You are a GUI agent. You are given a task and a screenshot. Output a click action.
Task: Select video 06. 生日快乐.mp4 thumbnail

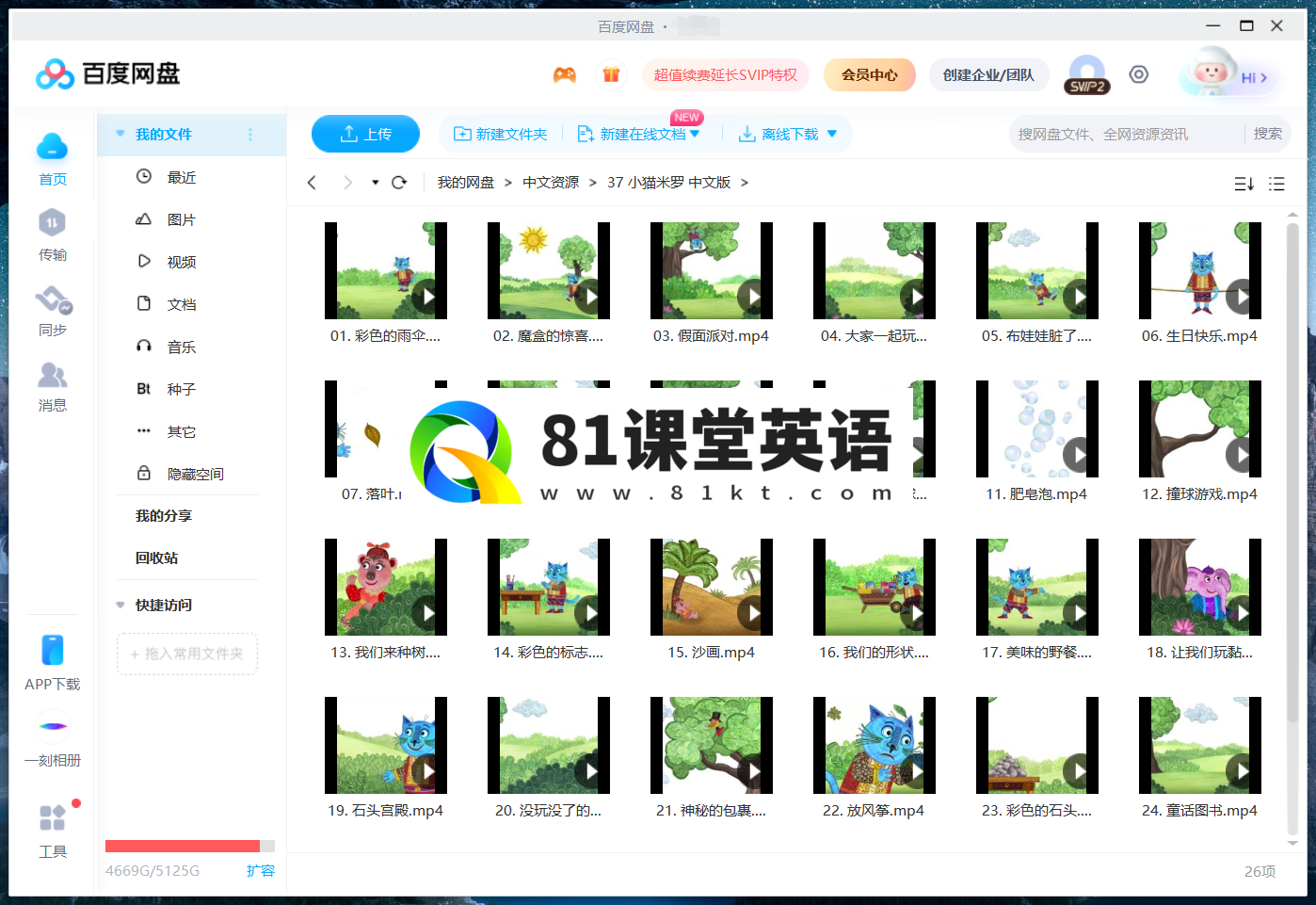point(1200,270)
